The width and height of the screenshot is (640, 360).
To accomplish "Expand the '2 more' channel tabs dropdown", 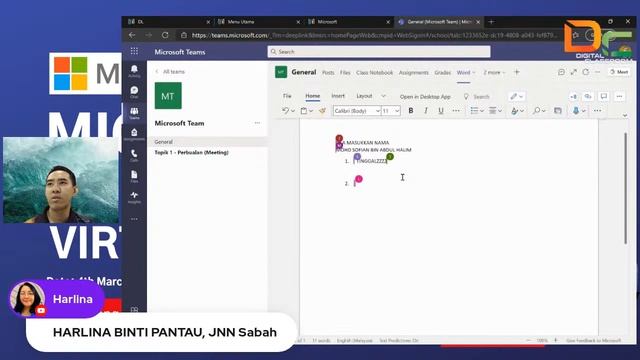I will (x=494, y=72).
